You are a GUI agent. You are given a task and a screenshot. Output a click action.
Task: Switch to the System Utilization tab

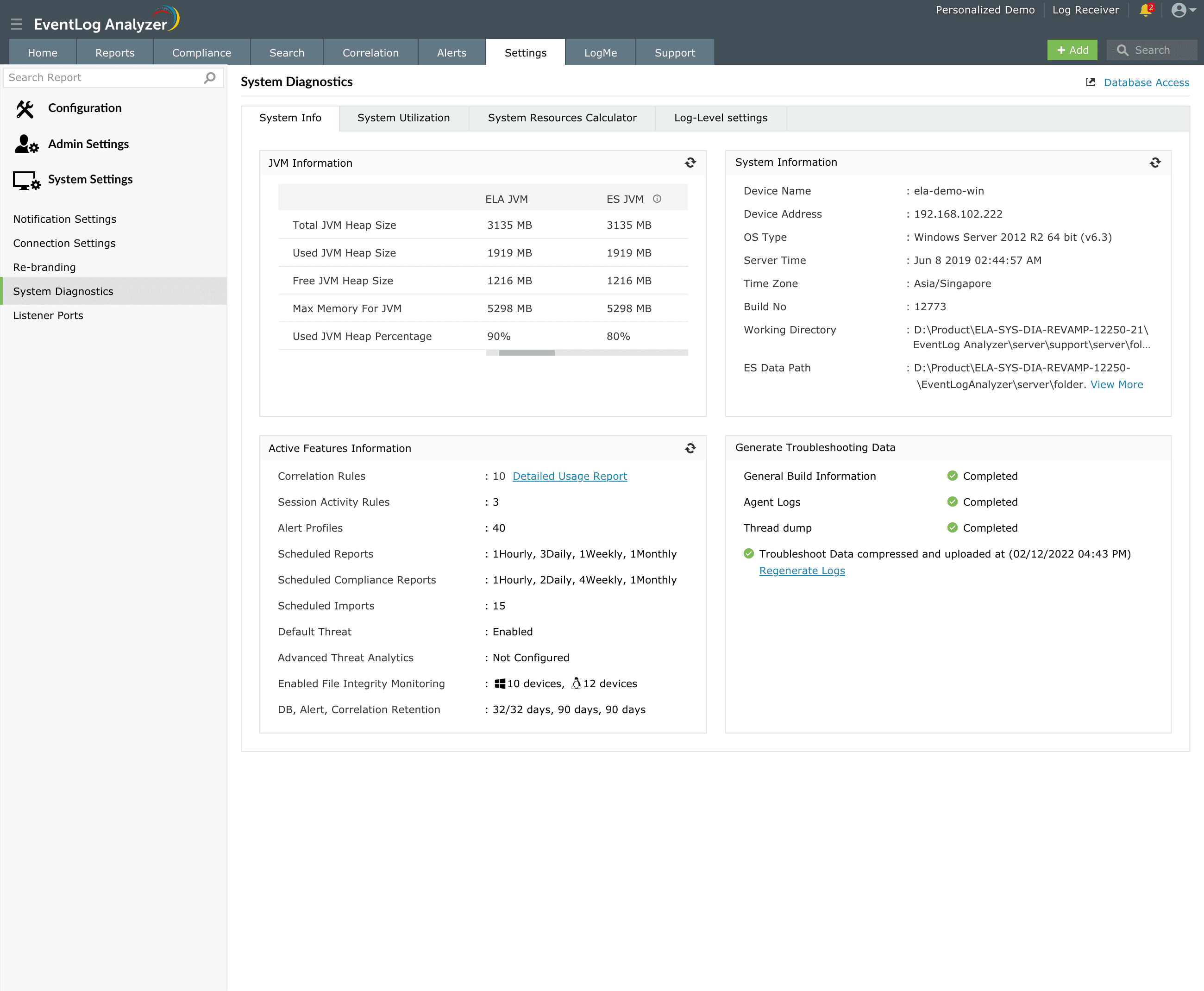pyautogui.click(x=403, y=118)
